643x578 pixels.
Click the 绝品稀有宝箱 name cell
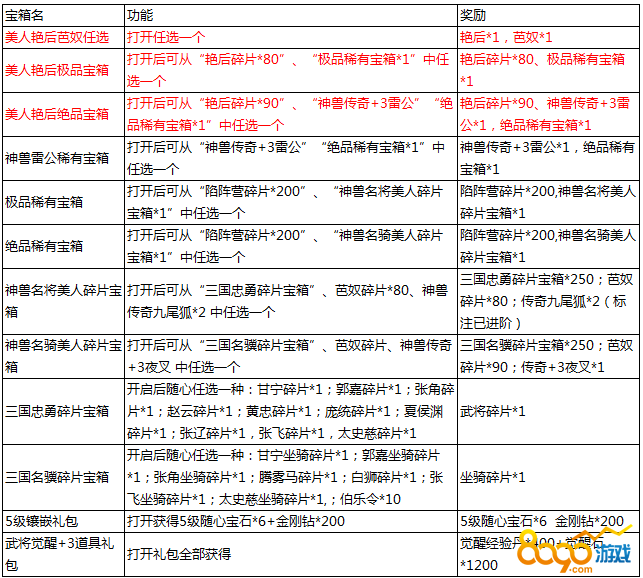[x=44, y=245]
